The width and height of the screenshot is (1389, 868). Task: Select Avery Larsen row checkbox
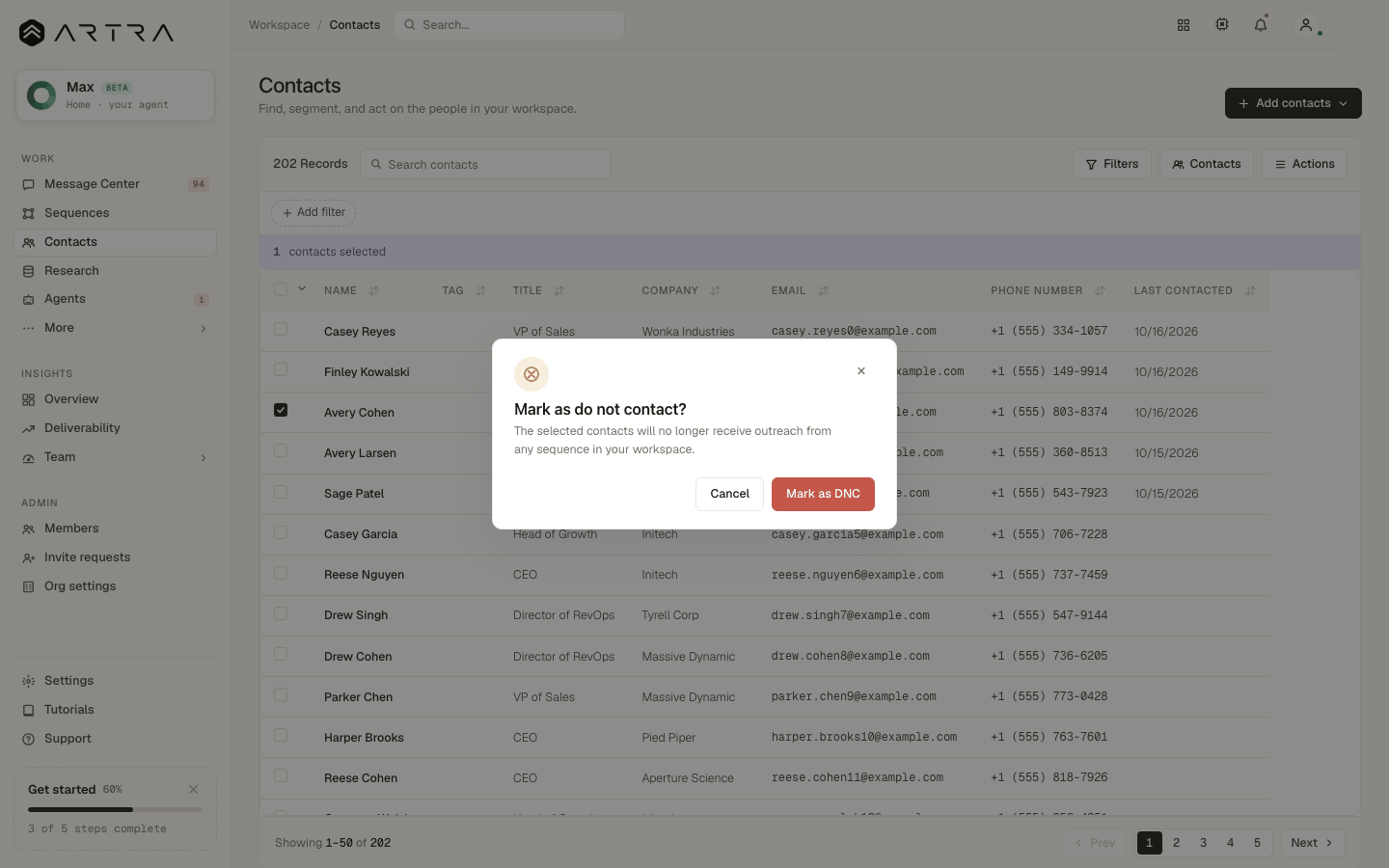[x=281, y=450]
